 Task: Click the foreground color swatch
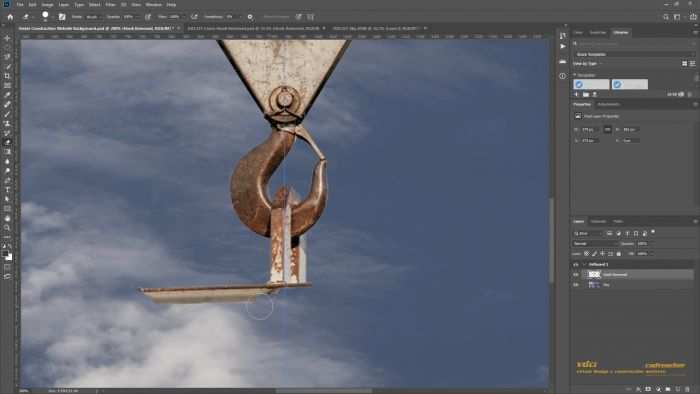[x=5, y=254]
